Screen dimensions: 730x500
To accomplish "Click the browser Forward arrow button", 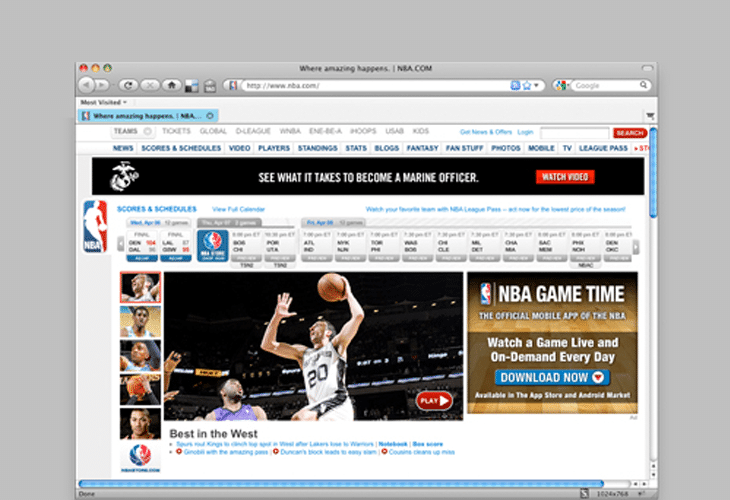I will pos(102,85).
